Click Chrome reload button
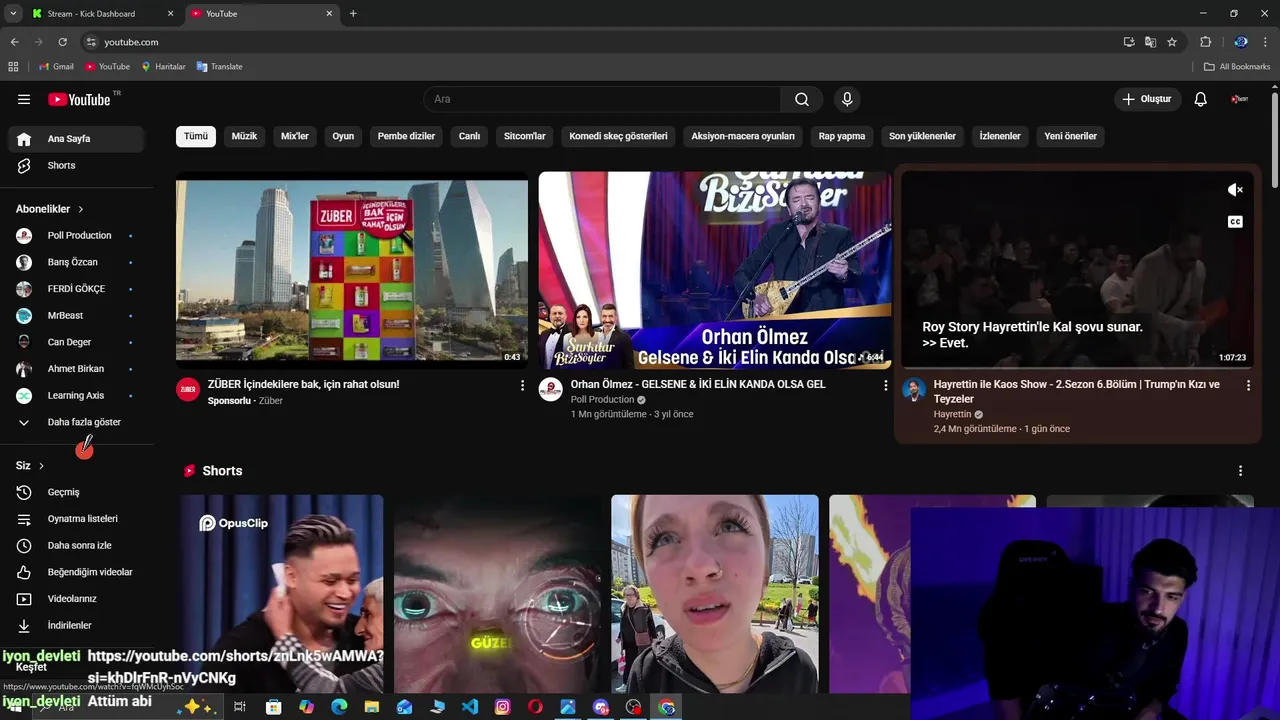The width and height of the screenshot is (1280, 720). click(x=62, y=42)
